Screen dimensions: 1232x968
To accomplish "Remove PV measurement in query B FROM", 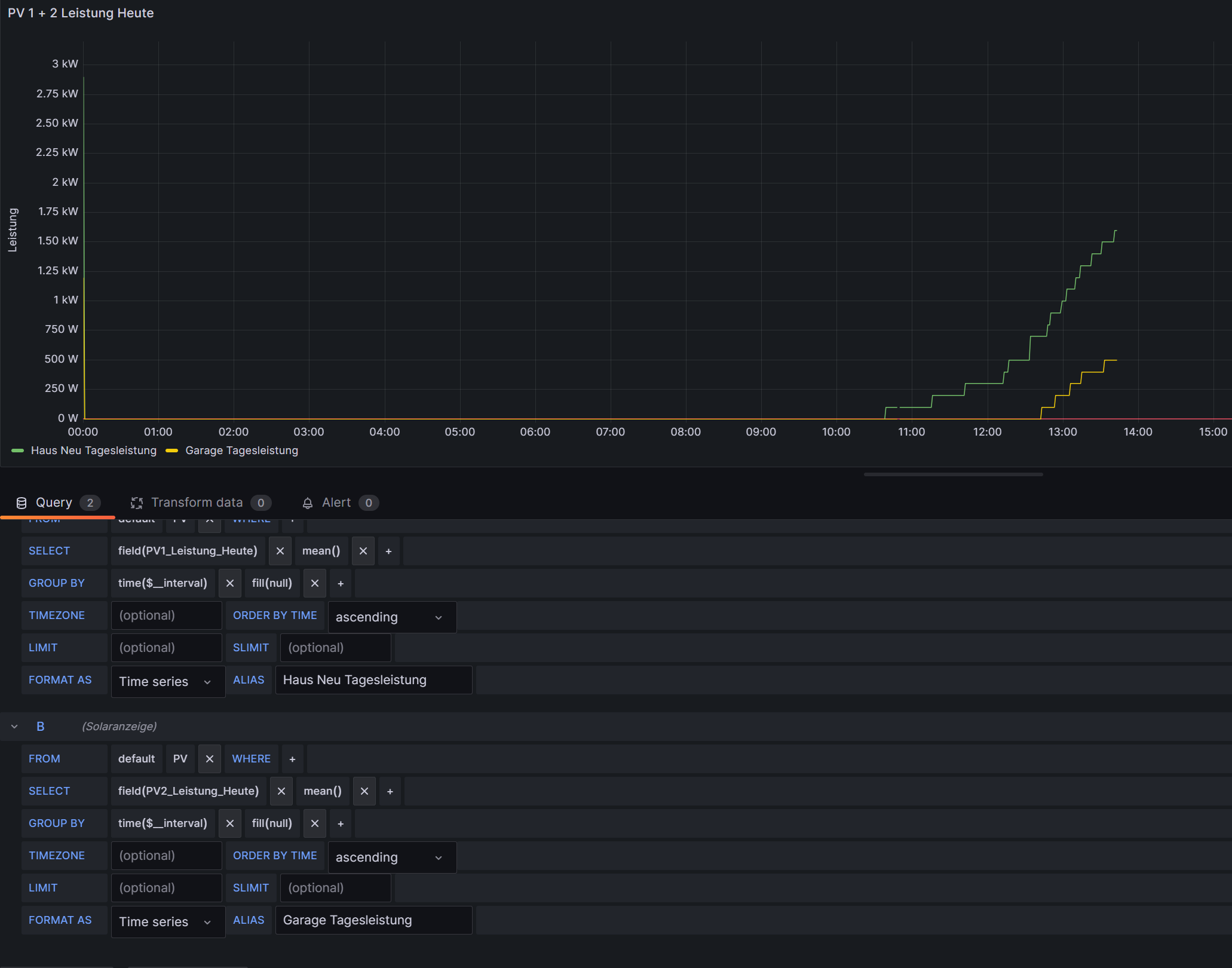I will [x=209, y=759].
